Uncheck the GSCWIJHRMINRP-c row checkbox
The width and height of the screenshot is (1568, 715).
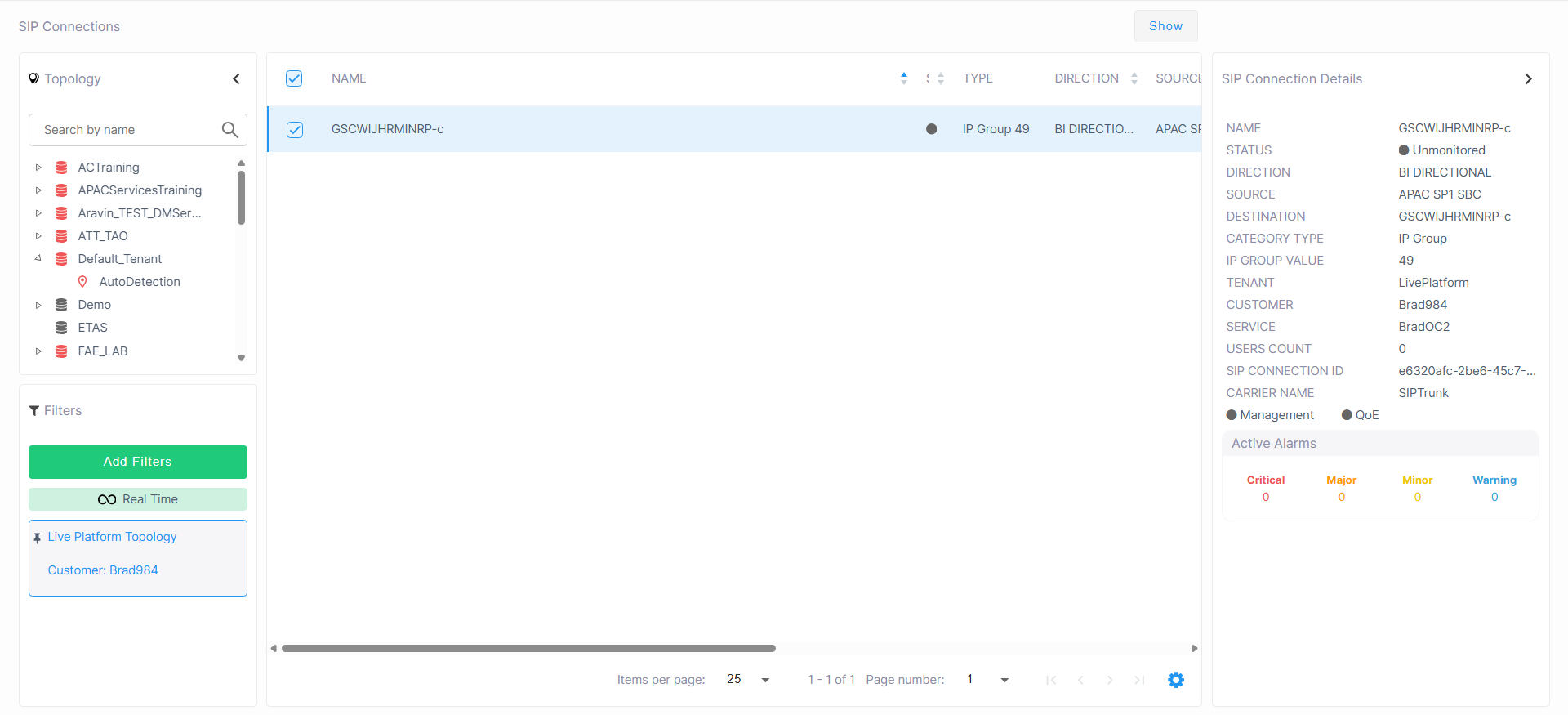(295, 129)
